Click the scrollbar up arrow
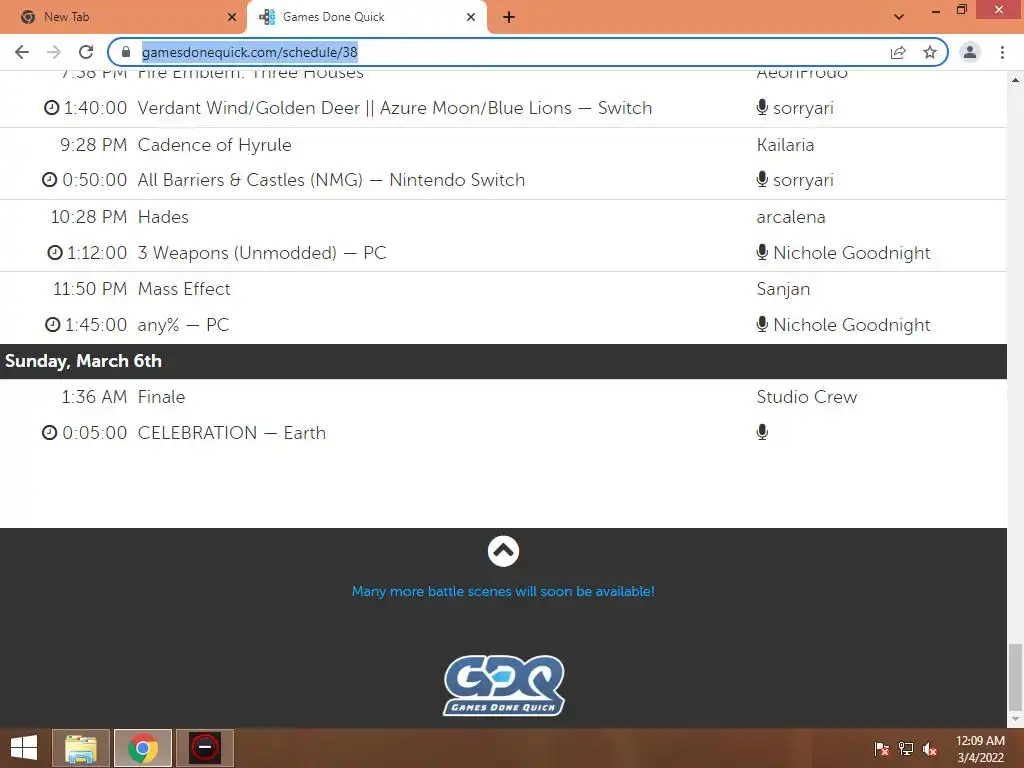 (x=1015, y=80)
